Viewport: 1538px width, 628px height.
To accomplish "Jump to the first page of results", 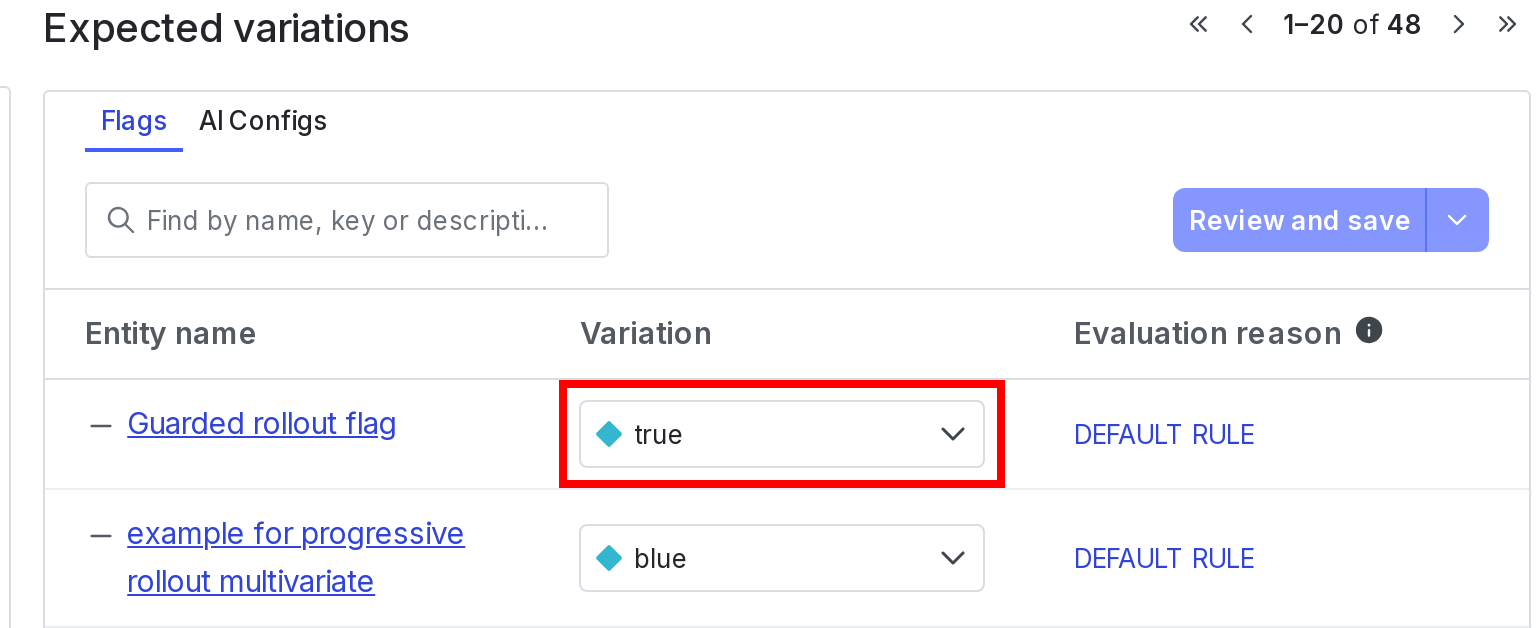I will pos(1199,24).
